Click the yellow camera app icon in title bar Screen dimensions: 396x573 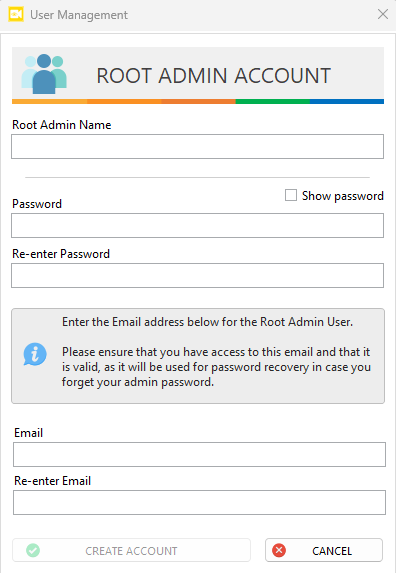16,15
